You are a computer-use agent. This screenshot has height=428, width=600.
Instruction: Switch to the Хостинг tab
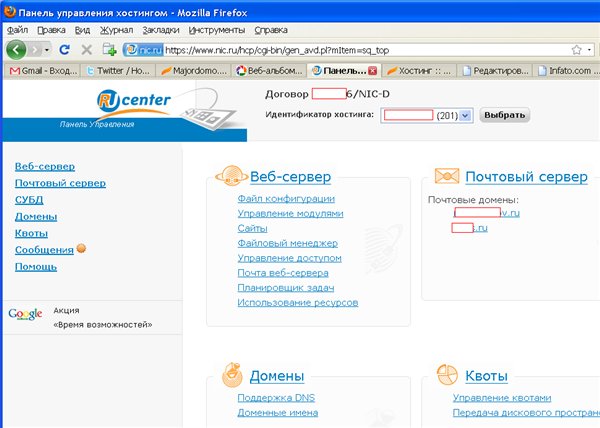419,71
